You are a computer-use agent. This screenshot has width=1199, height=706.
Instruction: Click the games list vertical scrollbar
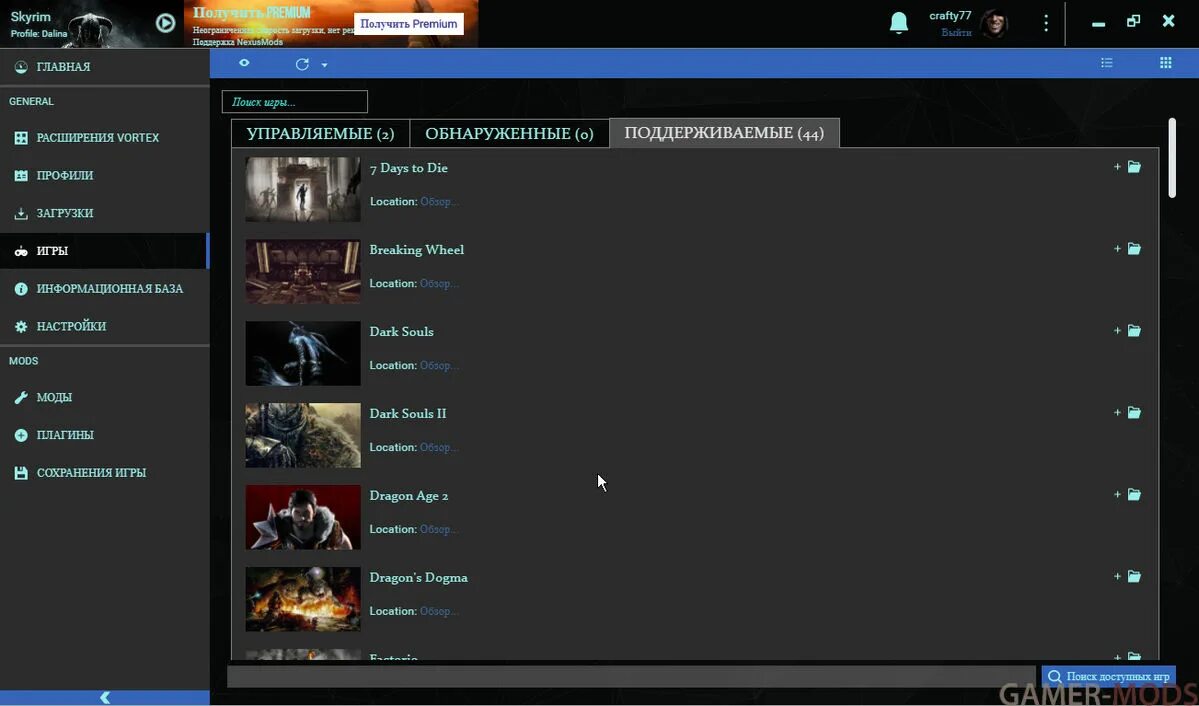click(x=1172, y=158)
